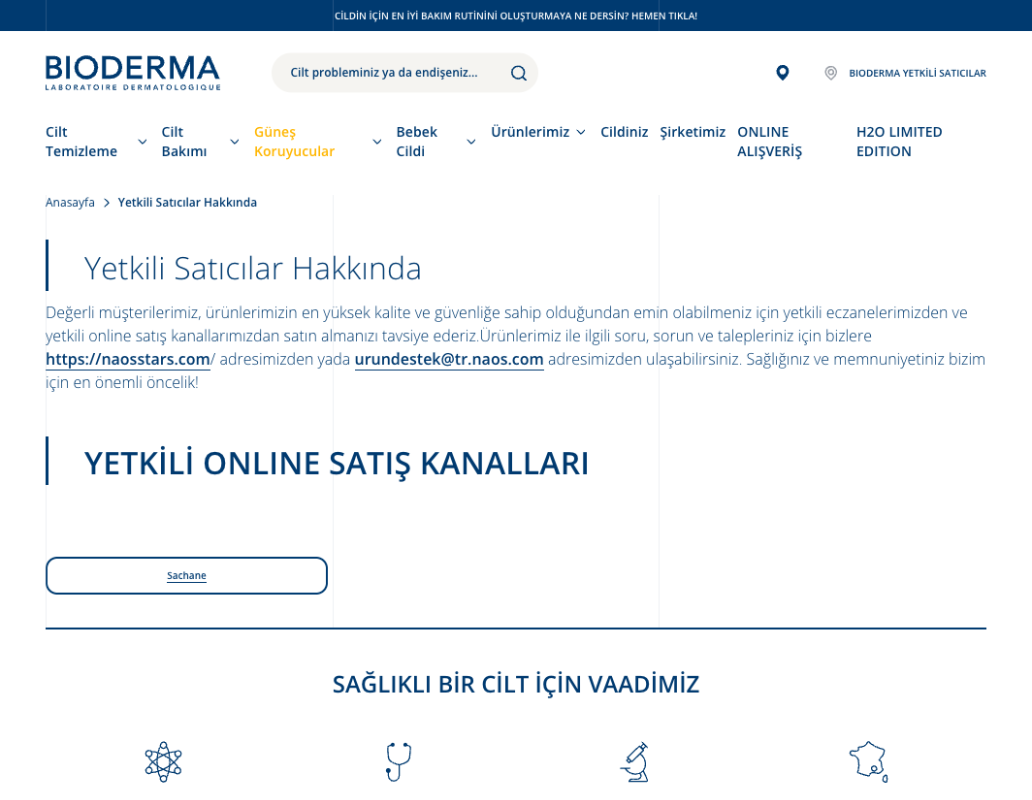The width and height of the screenshot is (1032, 800).
Task: Open H2O LIMITED EDITION menu item
Action: click(x=899, y=141)
